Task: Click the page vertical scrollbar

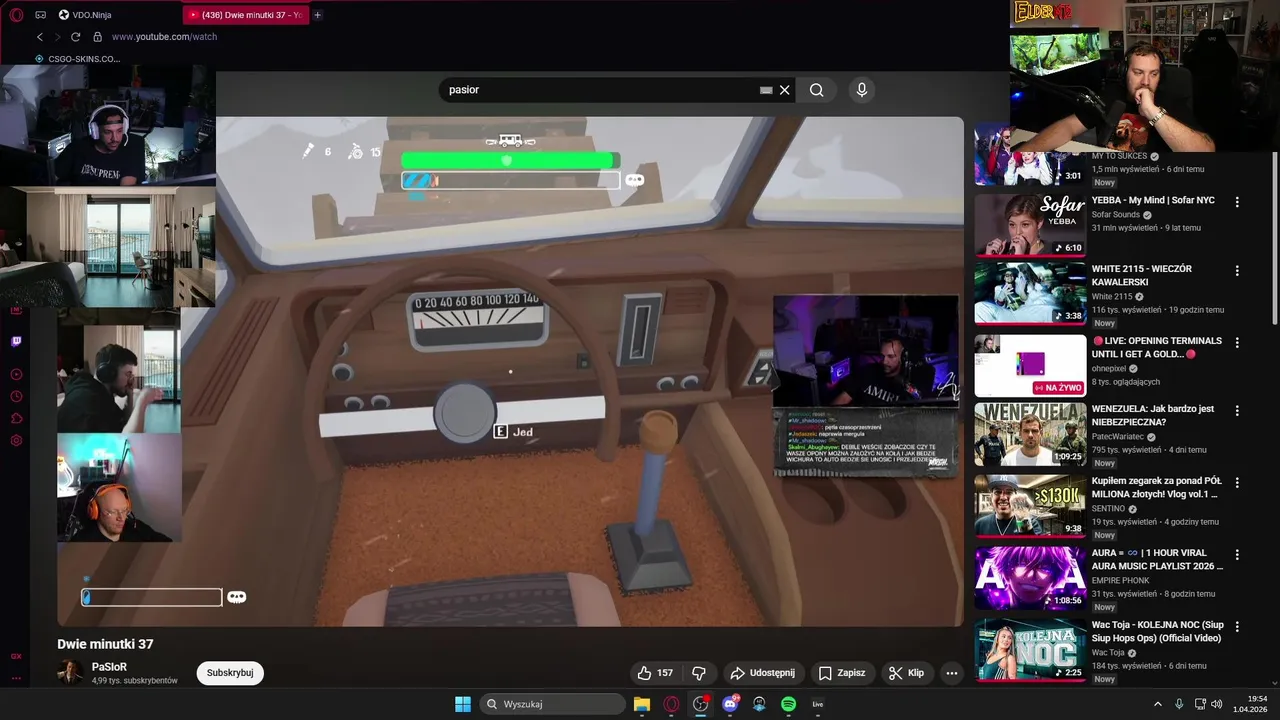Action: coord(1274,238)
